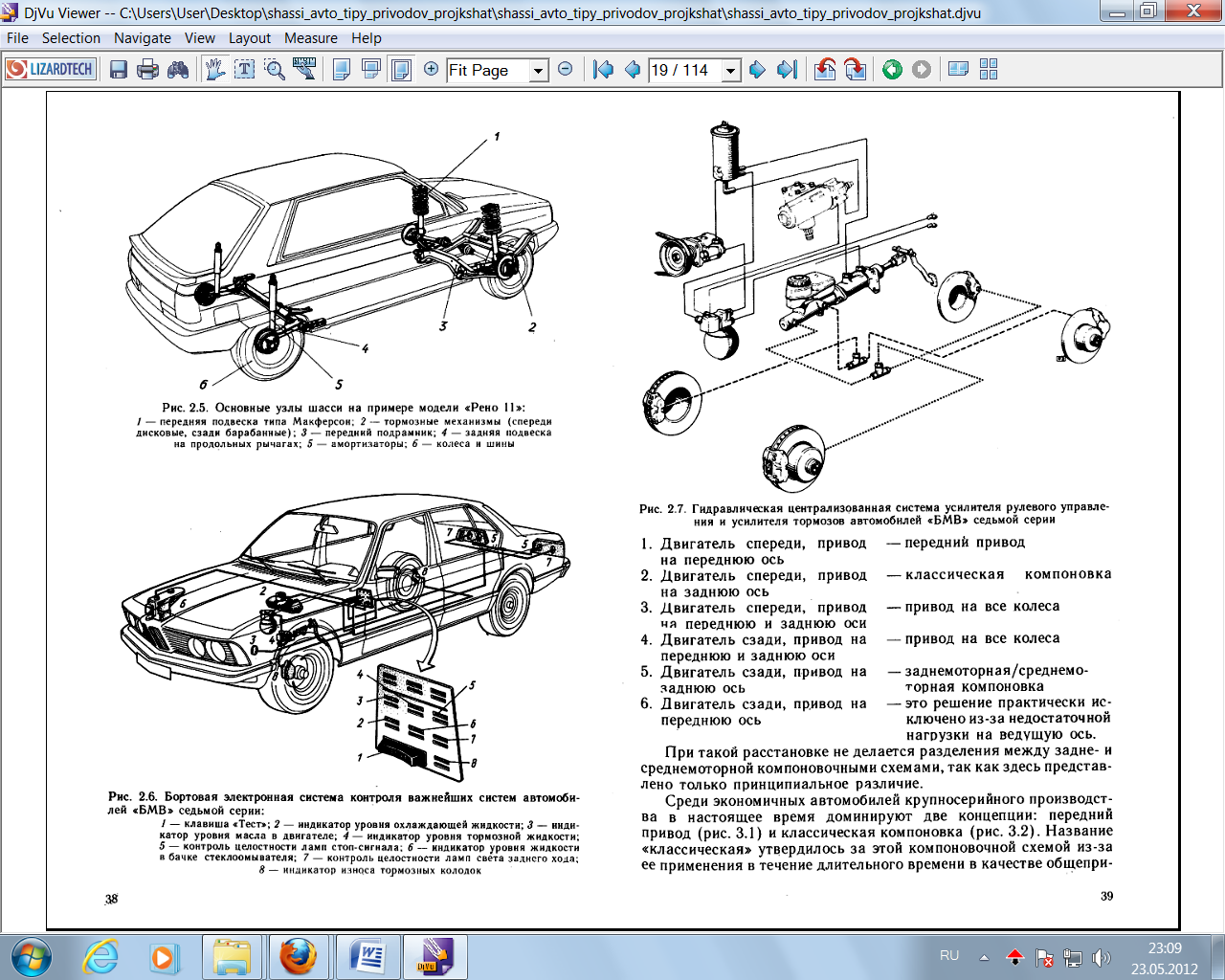
Task: Open the File menu
Action: 17,38
